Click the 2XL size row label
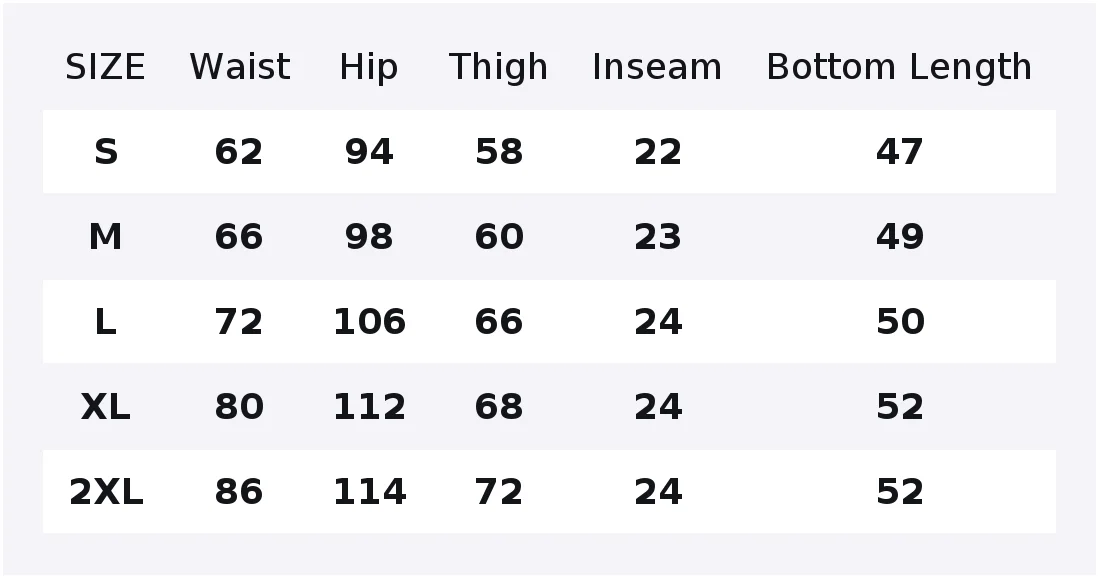 tap(106, 492)
